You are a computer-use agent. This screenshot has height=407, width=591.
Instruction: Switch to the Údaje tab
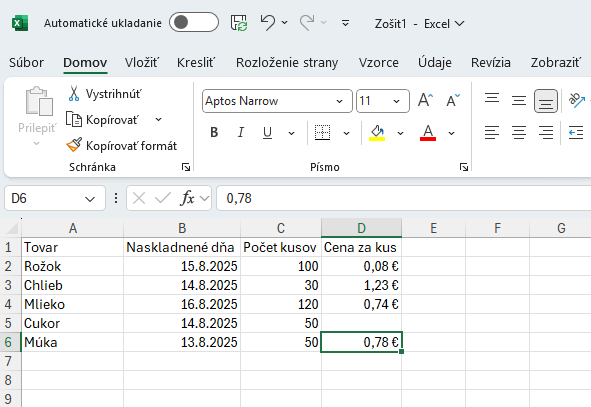point(435,62)
